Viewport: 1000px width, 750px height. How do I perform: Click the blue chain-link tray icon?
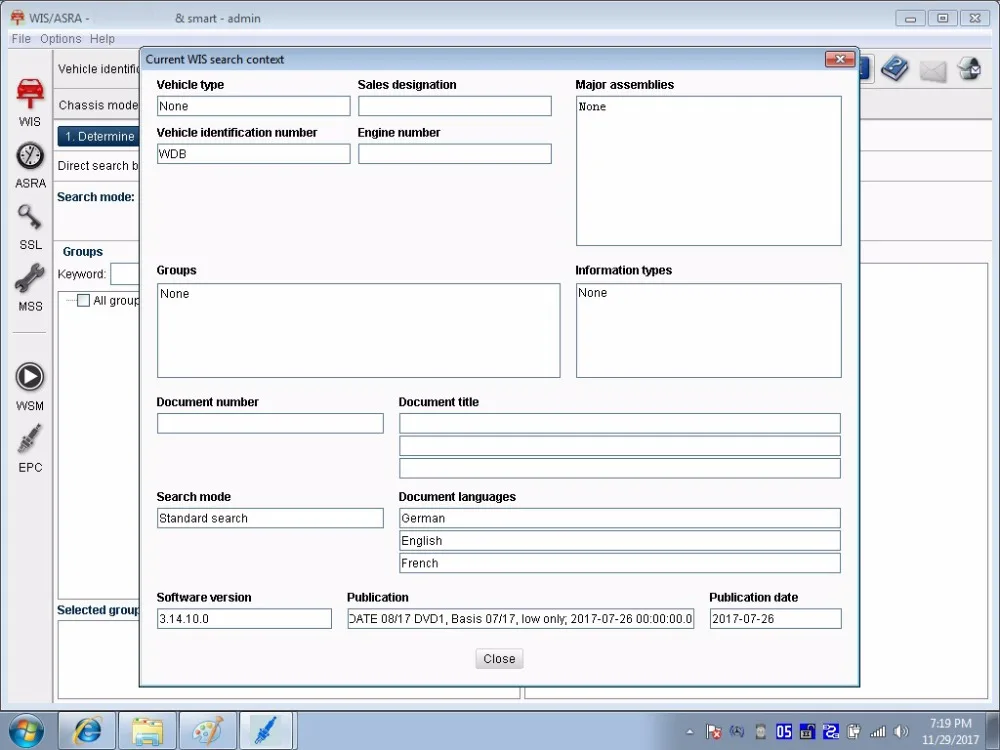click(830, 732)
